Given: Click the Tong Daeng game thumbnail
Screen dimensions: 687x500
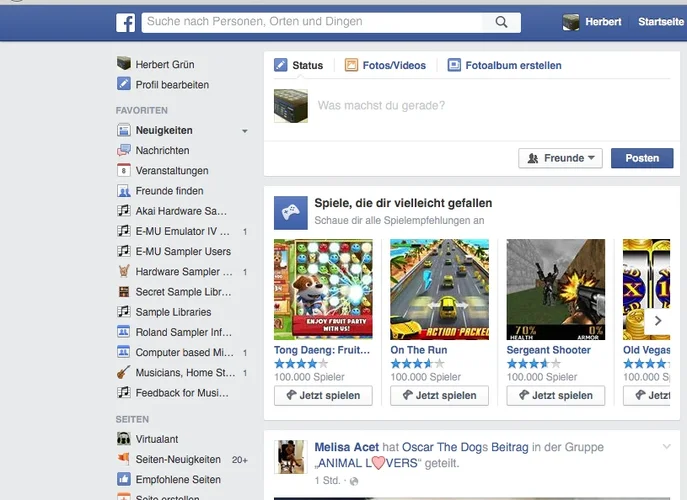Looking at the screenshot, I should coord(323,289).
